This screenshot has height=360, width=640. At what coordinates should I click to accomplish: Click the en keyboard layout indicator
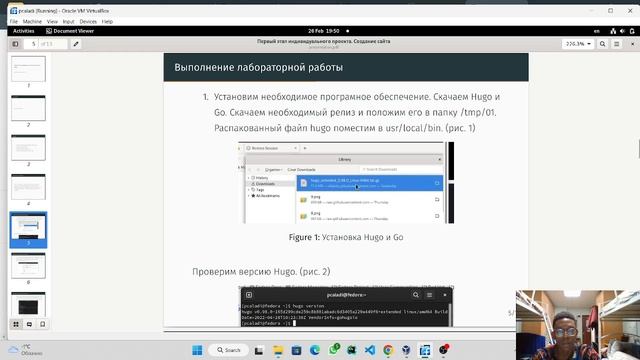pos(597,31)
